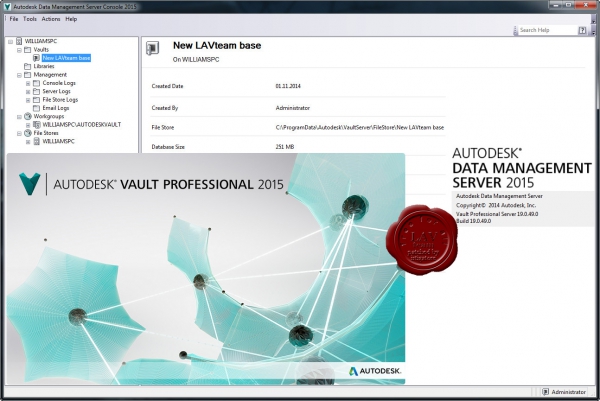The height and width of the screenshot is (401, 600).
Task: Click the Console Logs folder icon
Action: (x=36, y=83)
